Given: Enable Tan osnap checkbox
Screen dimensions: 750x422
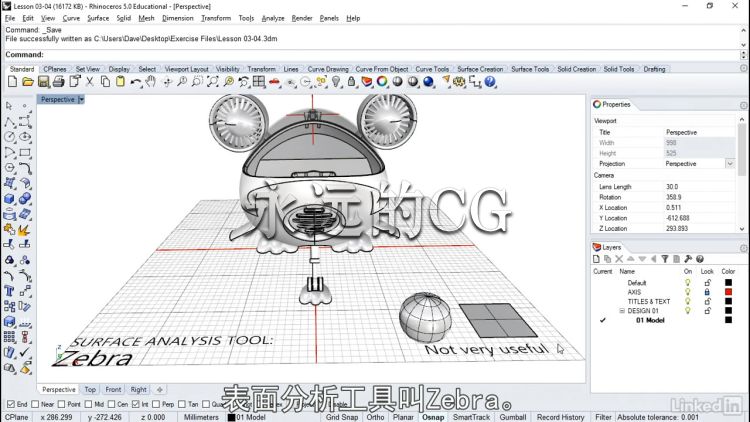Looking at the screenshot, I should [182, 404].
